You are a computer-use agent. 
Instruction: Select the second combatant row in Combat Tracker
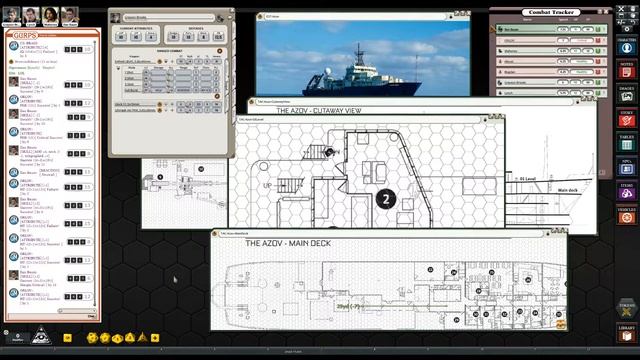[x=551, y=40]
